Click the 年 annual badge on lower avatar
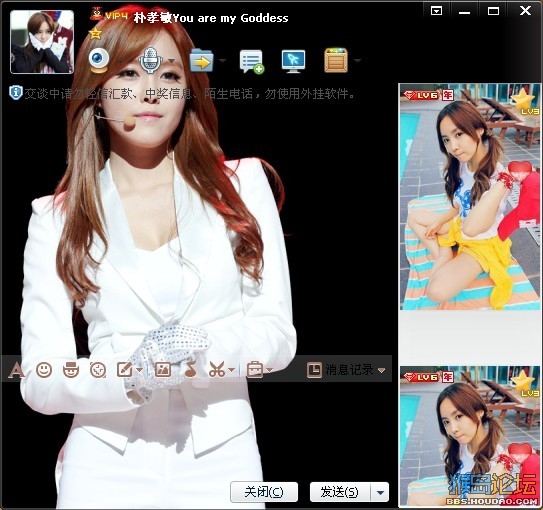This screenshot has height=510, width=543. [x=448, y=377]
